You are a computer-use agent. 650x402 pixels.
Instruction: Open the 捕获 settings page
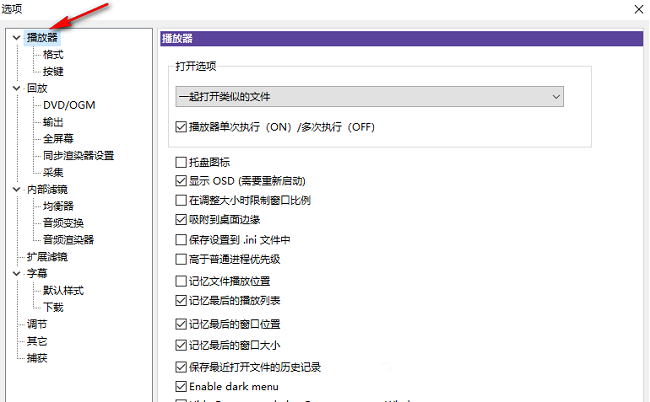[x=37, y=358]
